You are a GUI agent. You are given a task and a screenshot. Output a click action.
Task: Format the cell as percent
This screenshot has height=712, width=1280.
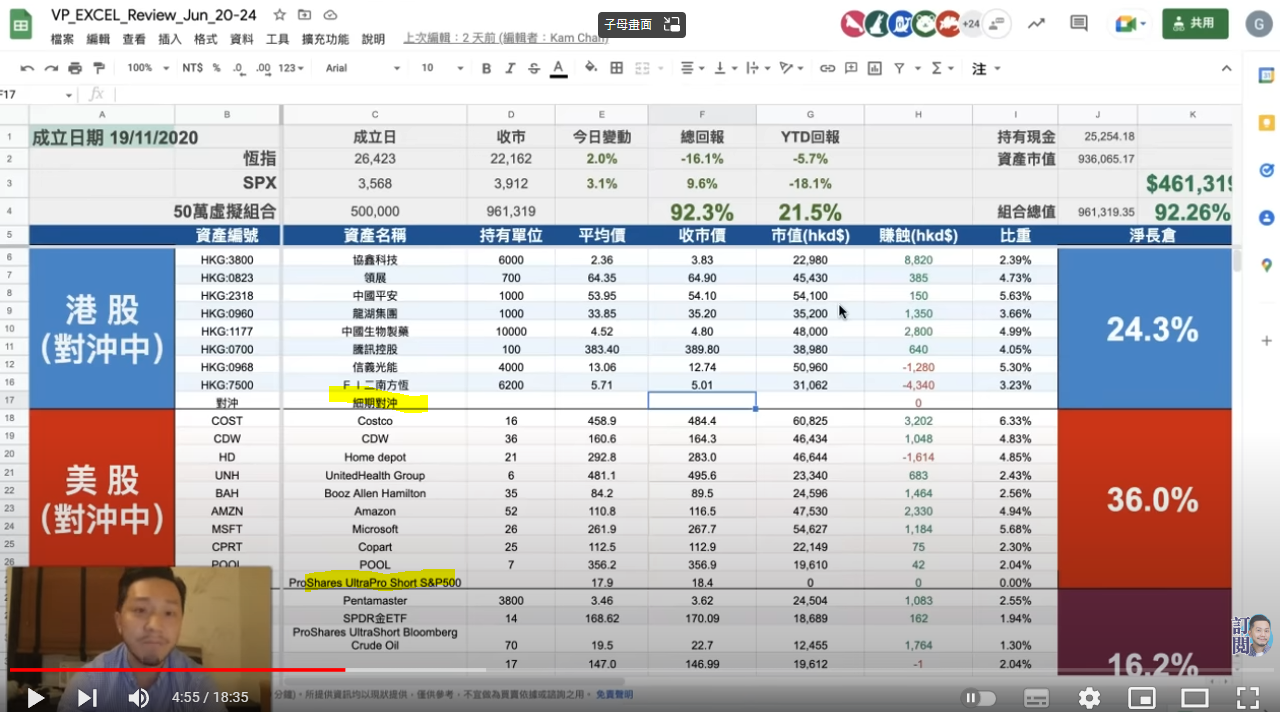pos(216,68)
